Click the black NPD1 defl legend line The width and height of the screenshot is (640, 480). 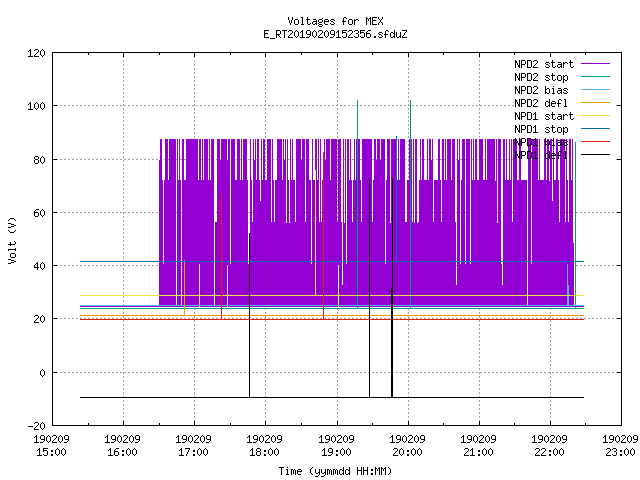595,155
